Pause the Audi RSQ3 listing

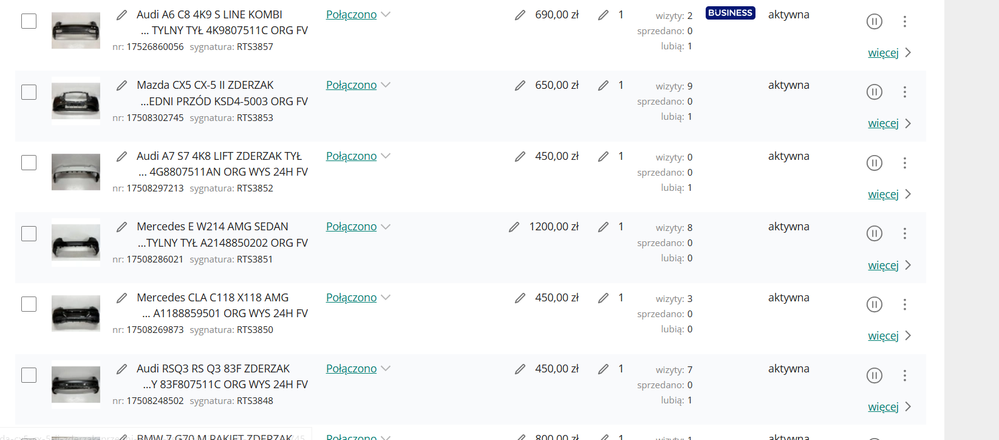point(874,375)
